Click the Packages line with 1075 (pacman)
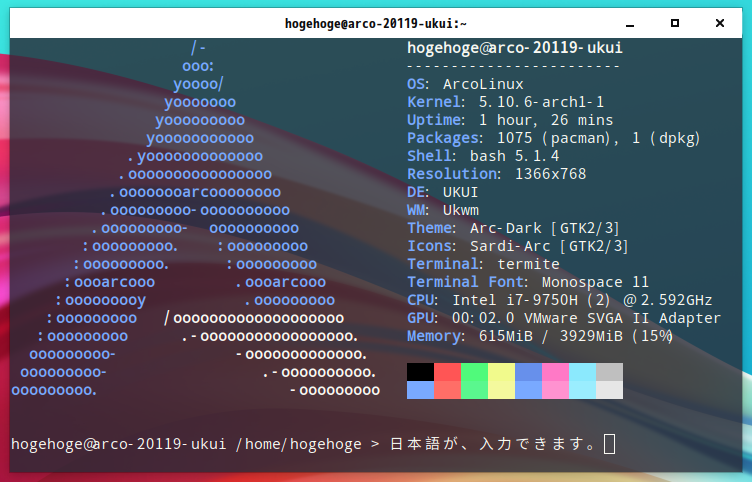Screen dimensions: 752x482 click(554, 138)
